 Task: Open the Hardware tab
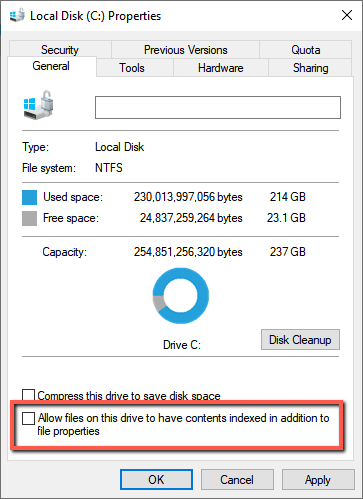221,68
